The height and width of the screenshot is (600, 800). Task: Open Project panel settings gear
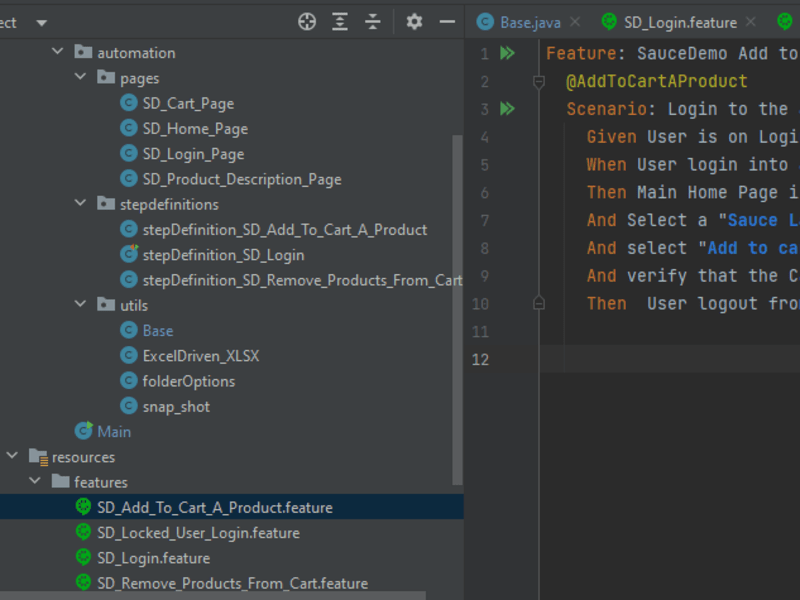pos(414,22)
